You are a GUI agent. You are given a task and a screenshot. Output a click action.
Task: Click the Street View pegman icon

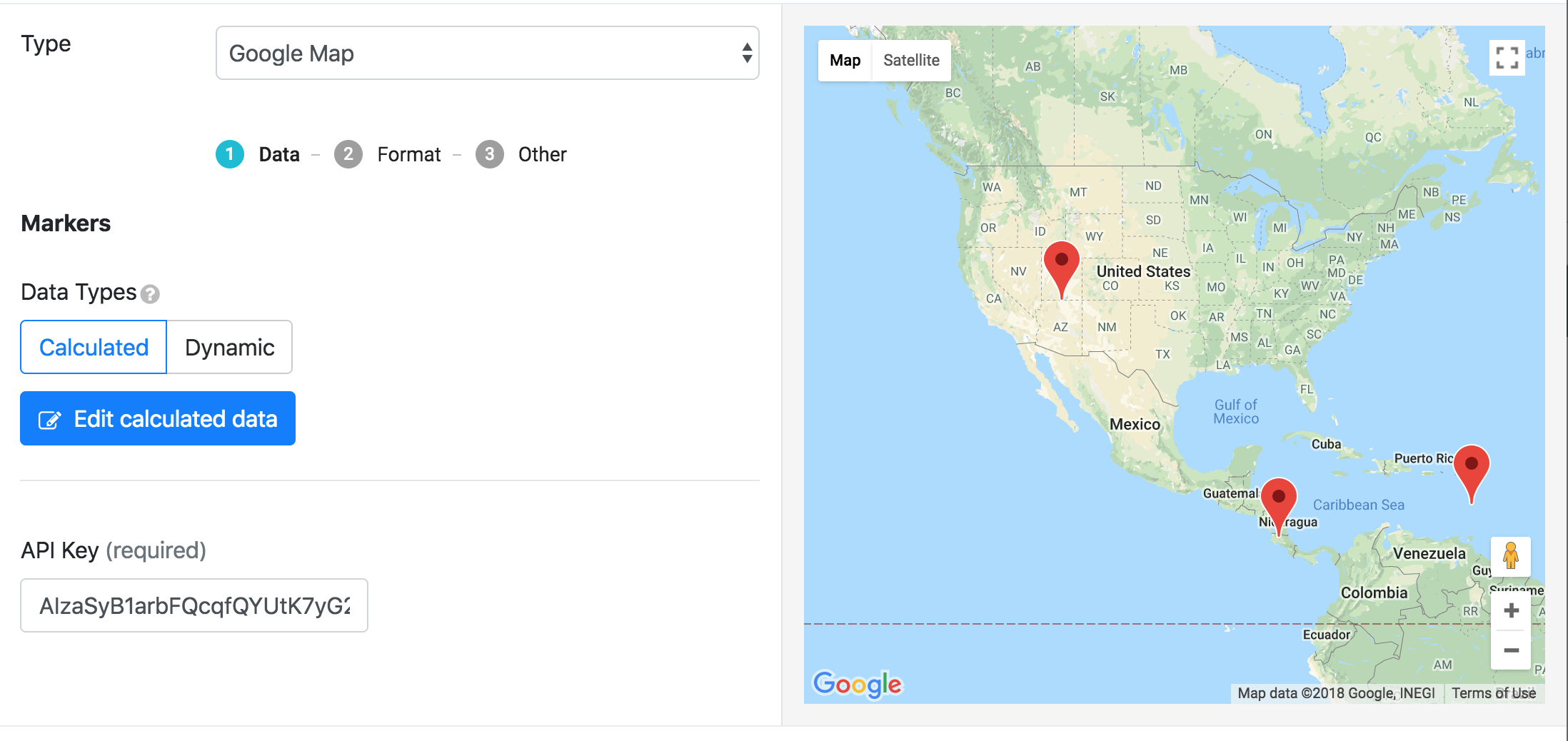click(1510, 555)
